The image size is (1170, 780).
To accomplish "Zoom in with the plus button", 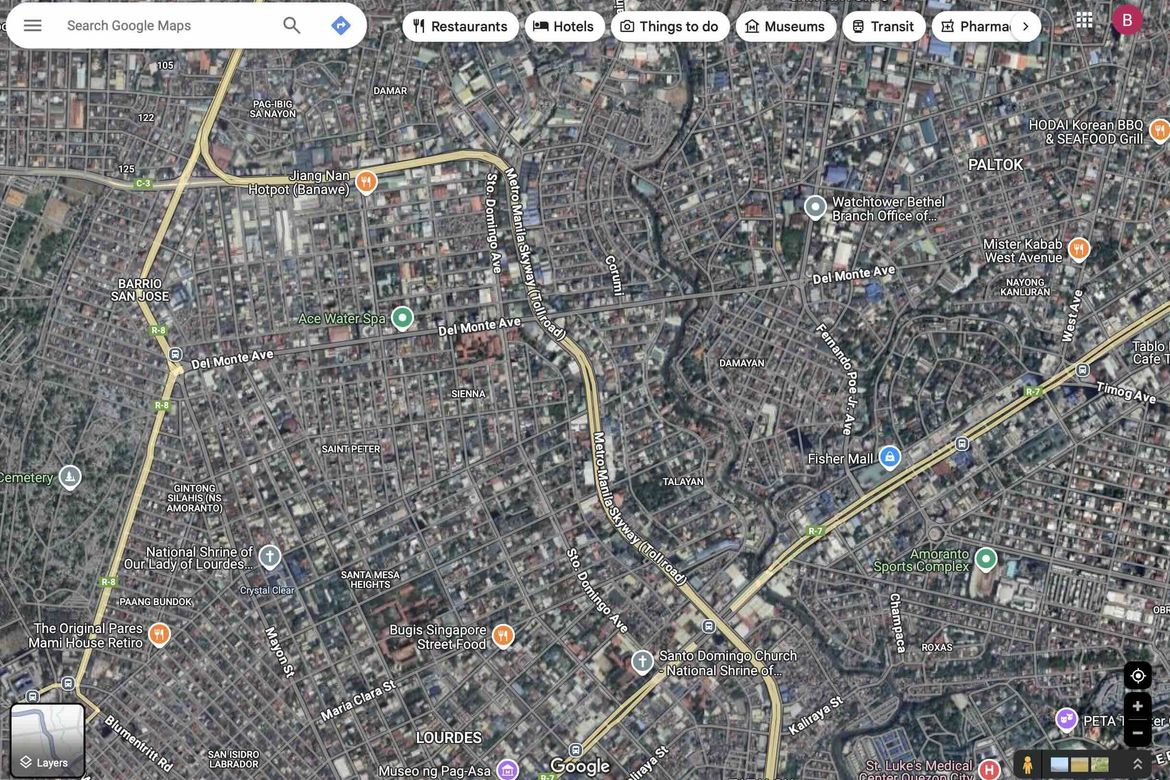I will (x=1137, y=706).
